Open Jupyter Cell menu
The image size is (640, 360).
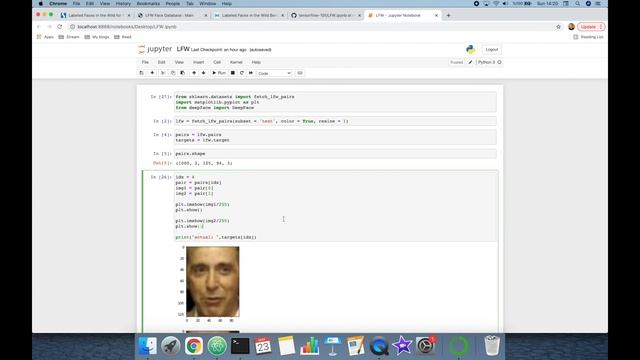217,62
